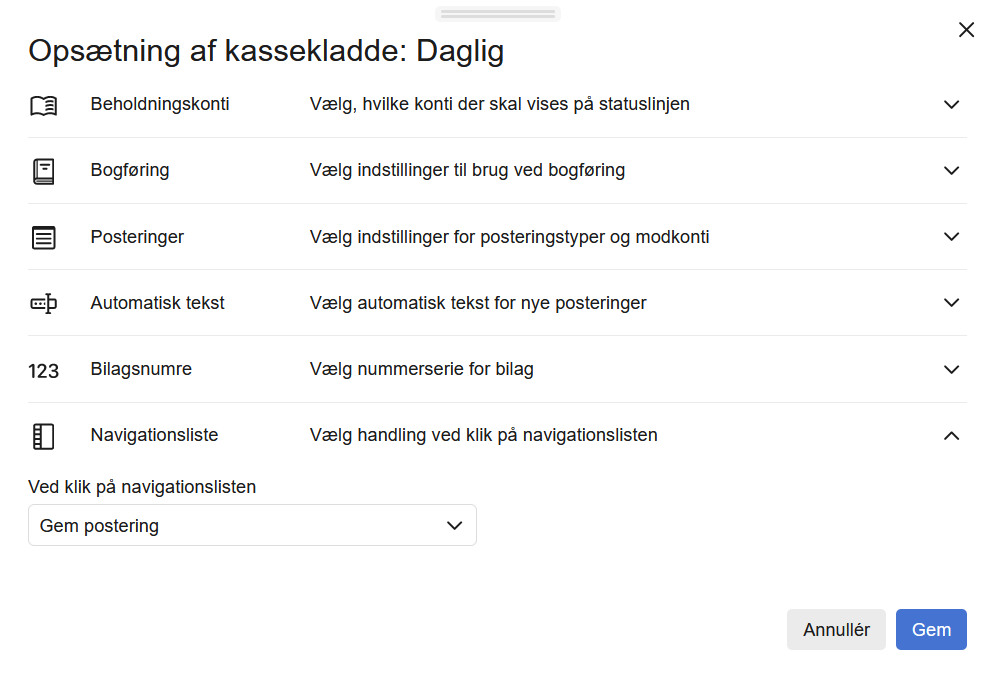Collapse the Navigationsliste section
994x677 pixels.
951,435
